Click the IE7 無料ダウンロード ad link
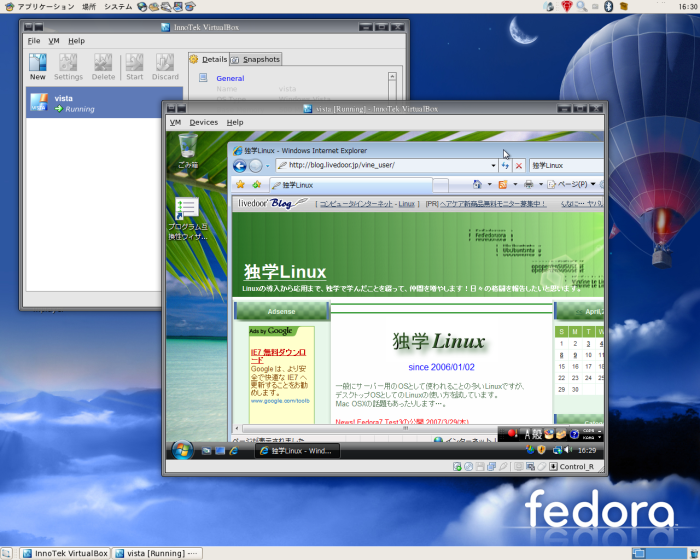This screenshot has width=700, height=560. pos(278,356)
